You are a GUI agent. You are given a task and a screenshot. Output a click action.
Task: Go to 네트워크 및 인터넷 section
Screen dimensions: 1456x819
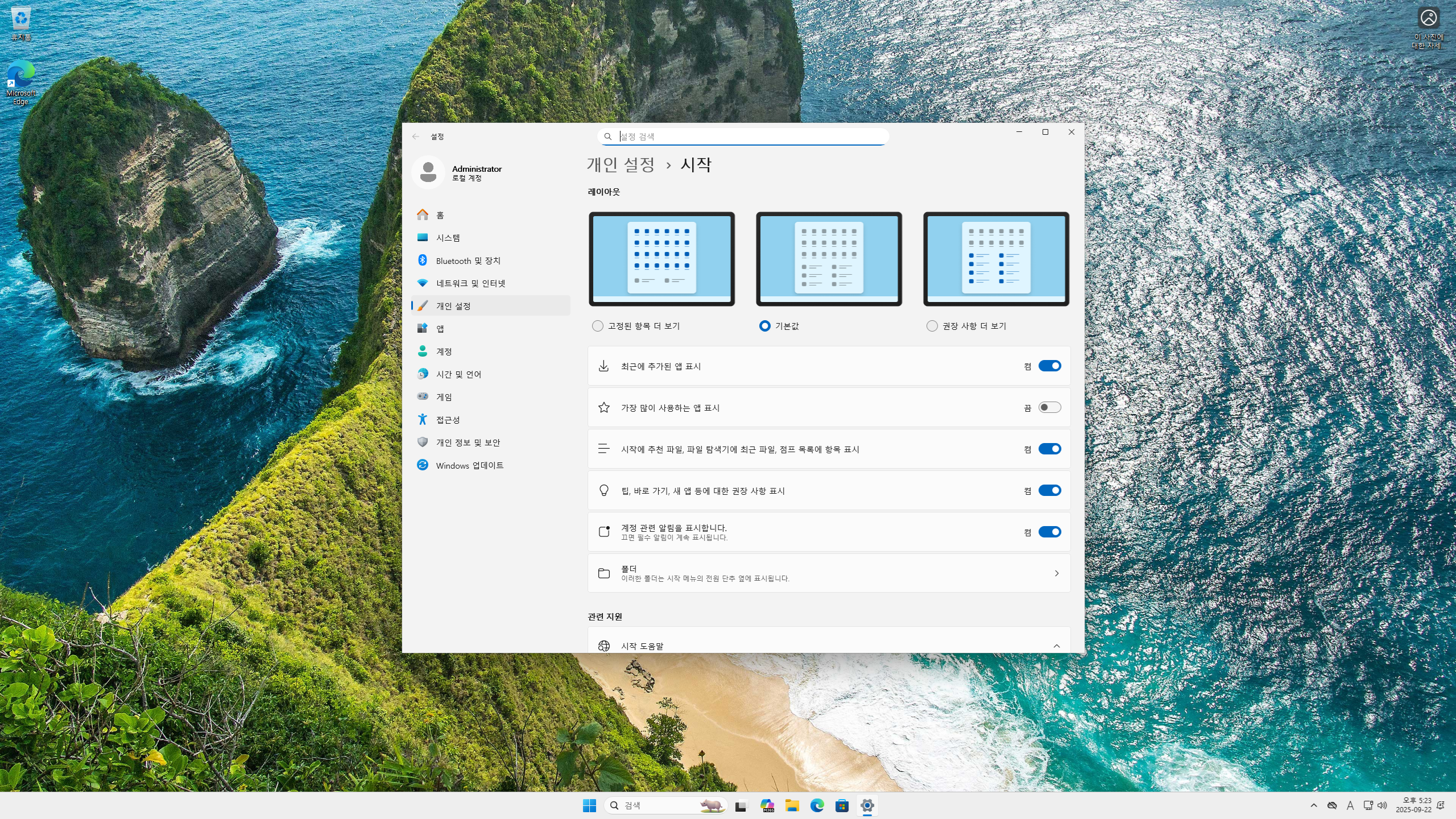tap(470, 283)
